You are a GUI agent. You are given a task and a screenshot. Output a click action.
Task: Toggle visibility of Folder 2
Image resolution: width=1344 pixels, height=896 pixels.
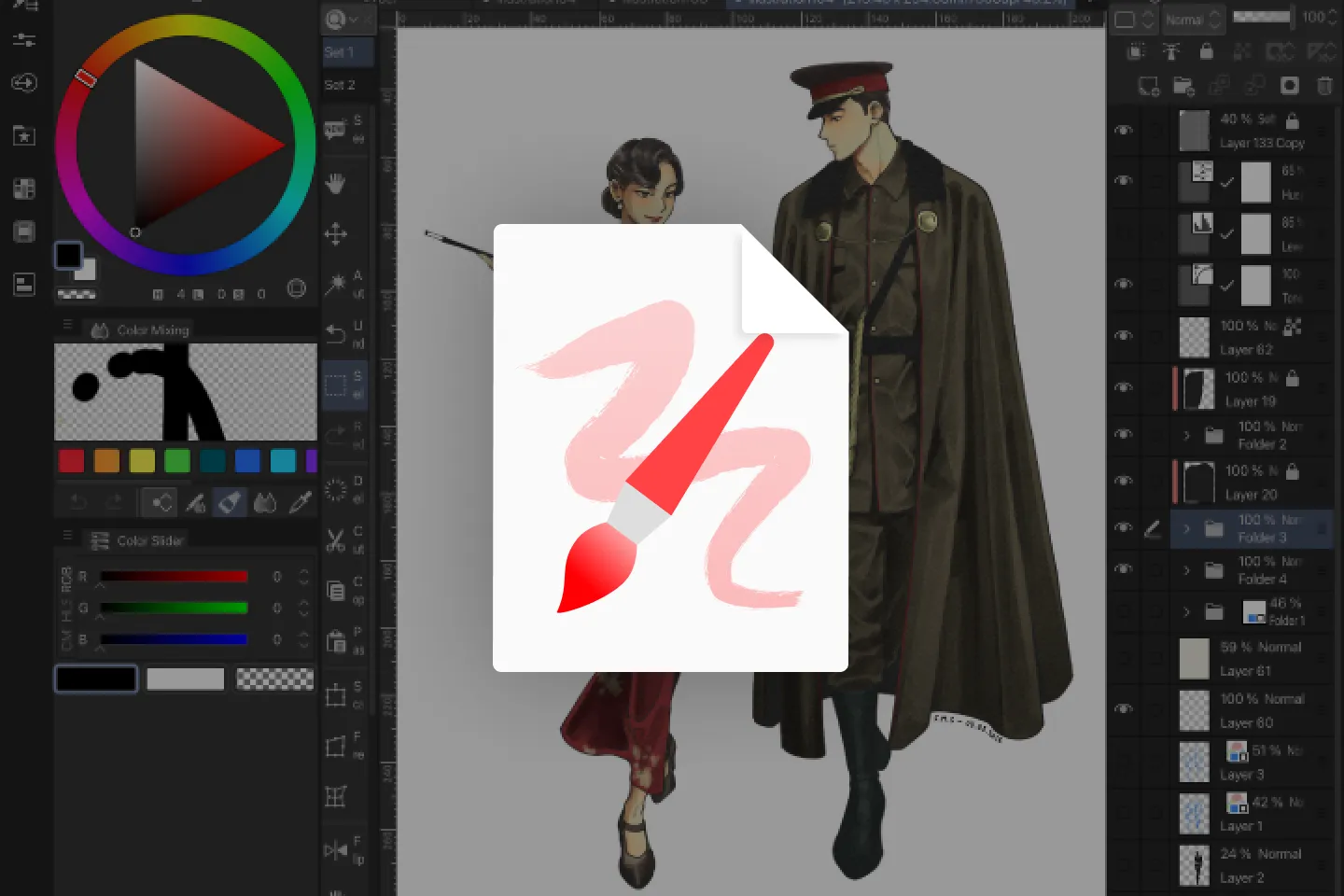click(x=1124, y=434)
